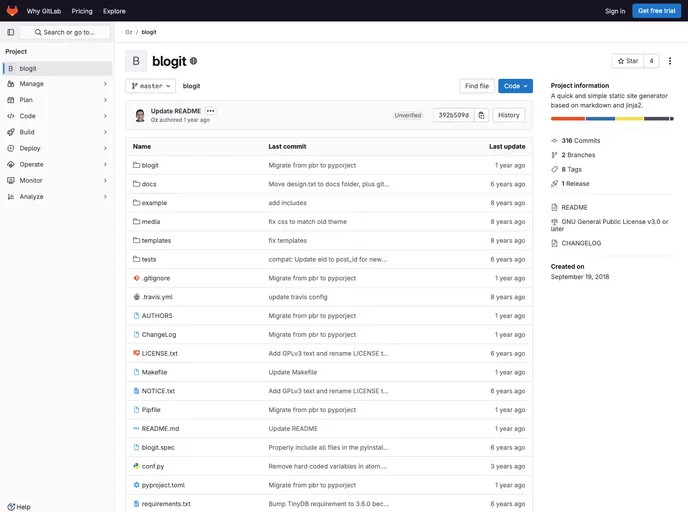Click the Build rocket sidebar icon

pyautogui.click(x=11, y=132)
